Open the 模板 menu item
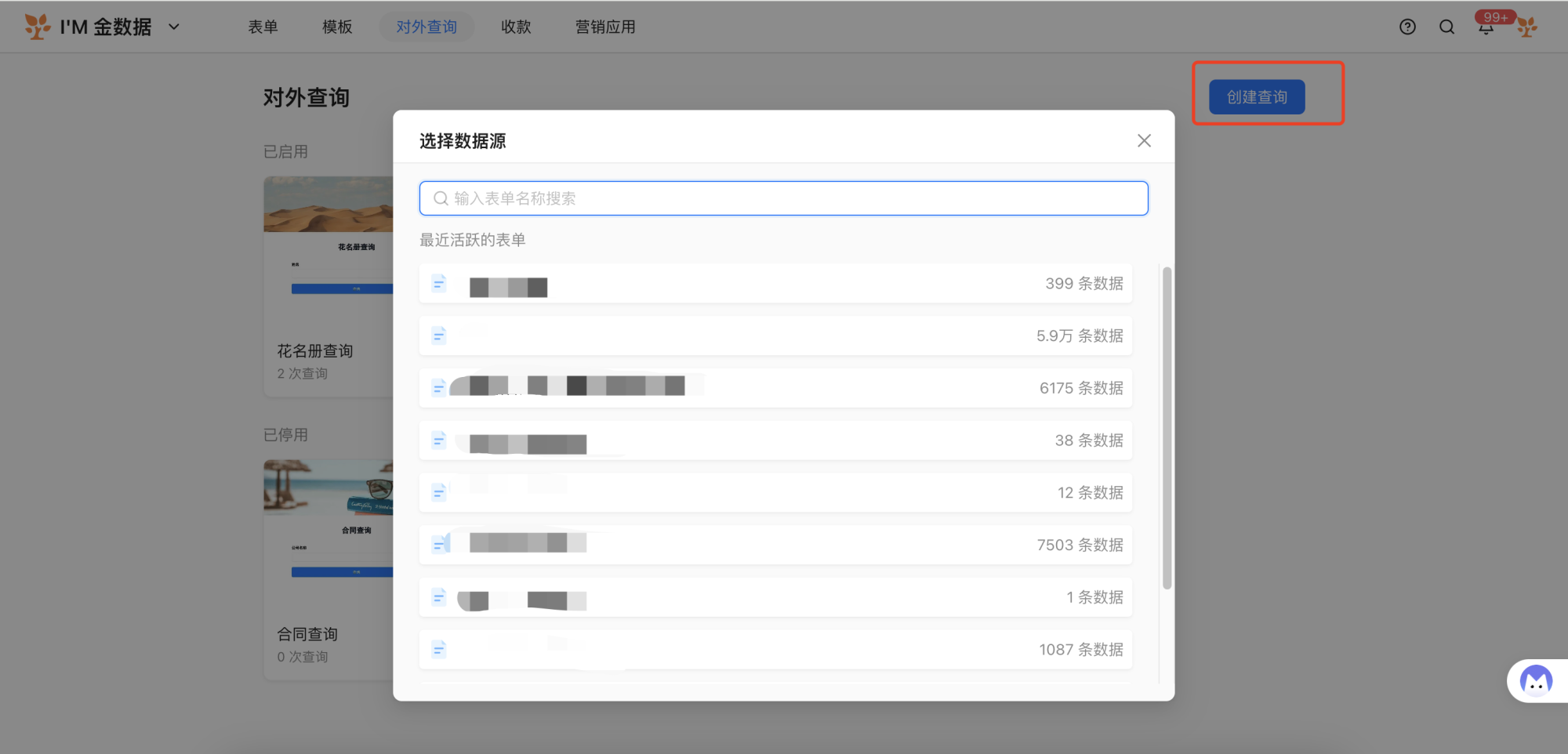1568x754 pixels. [x=337, y=27]
